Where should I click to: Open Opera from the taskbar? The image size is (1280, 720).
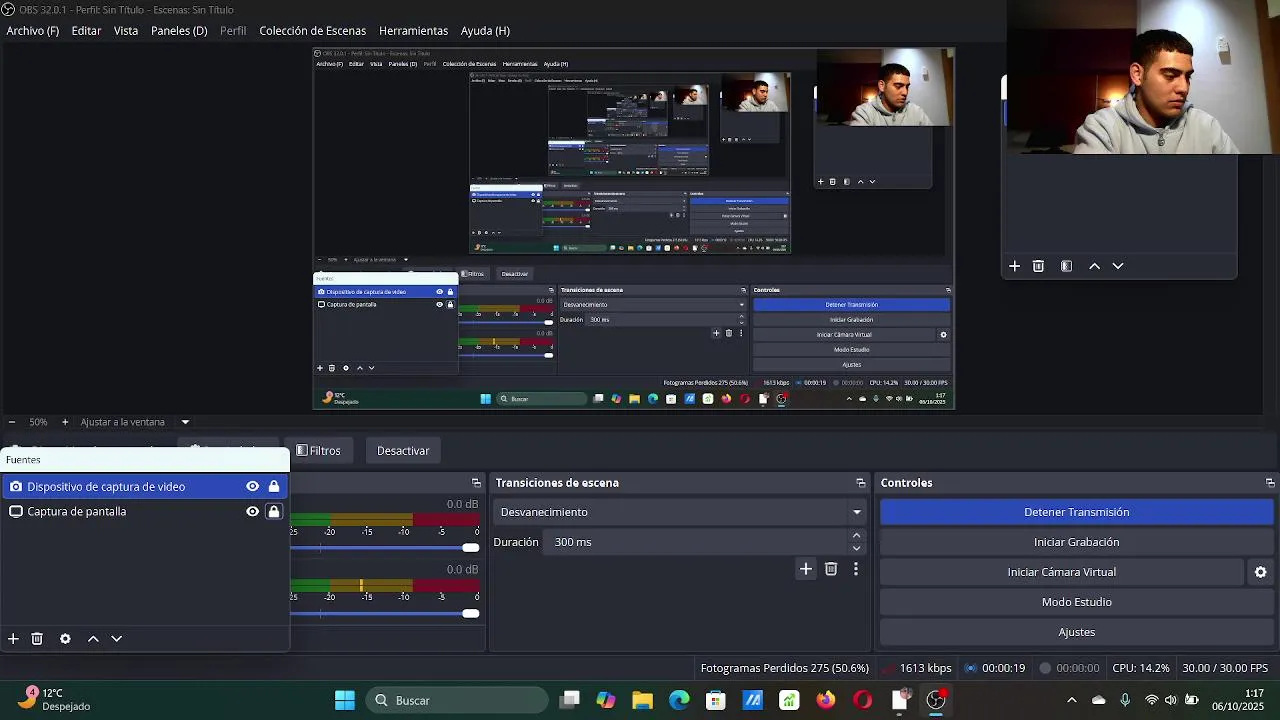click(x=862, y=700)
